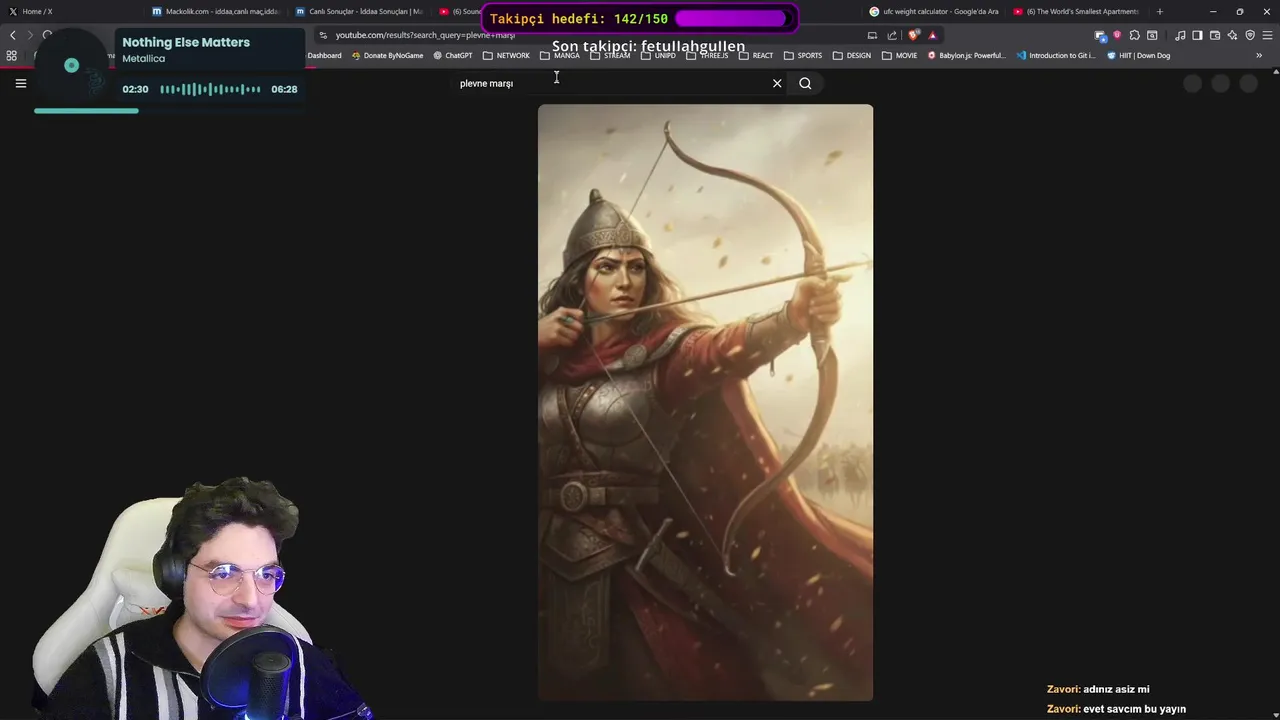Open the DESIGN bookmarks folder

click(x=852, y=55)
